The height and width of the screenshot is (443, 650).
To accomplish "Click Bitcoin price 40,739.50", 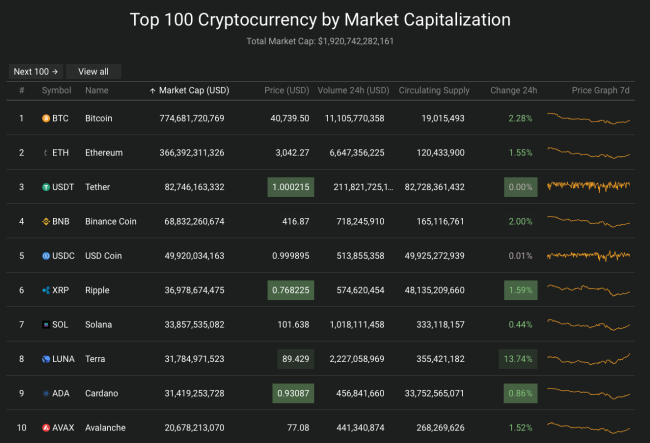I will coord(290,119).
